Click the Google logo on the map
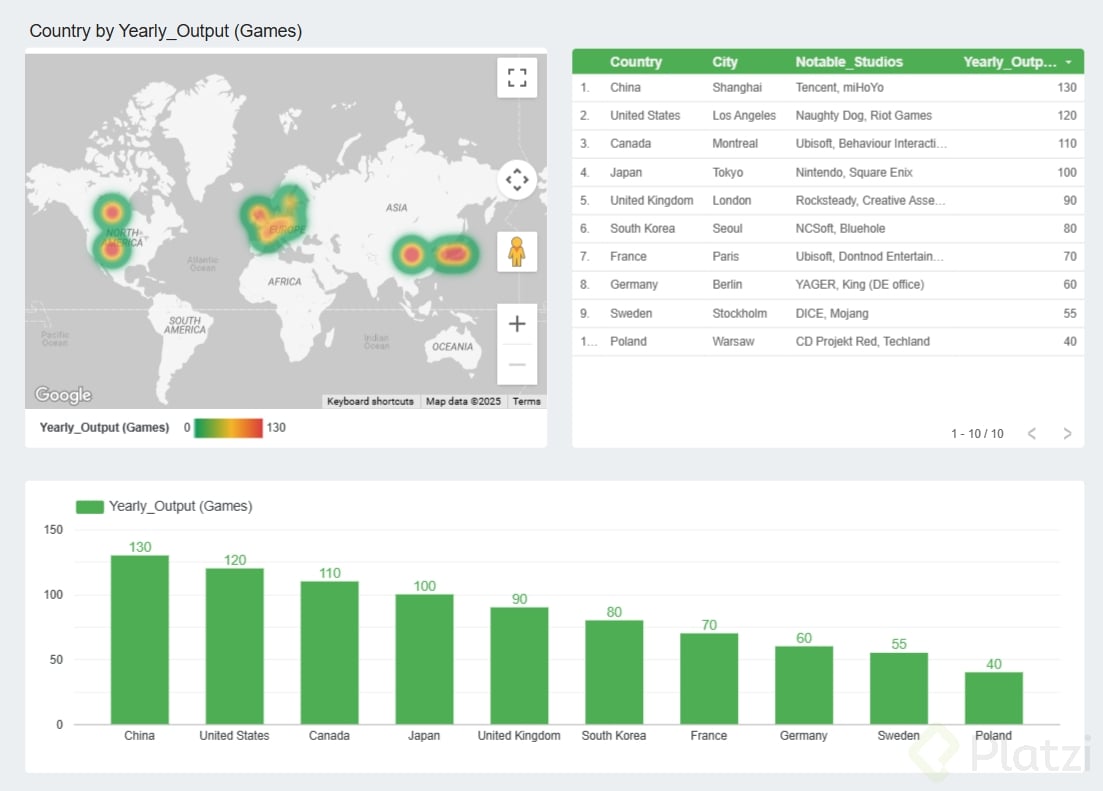The height and width of the screenshot is (791, 1103). (63, 394)
